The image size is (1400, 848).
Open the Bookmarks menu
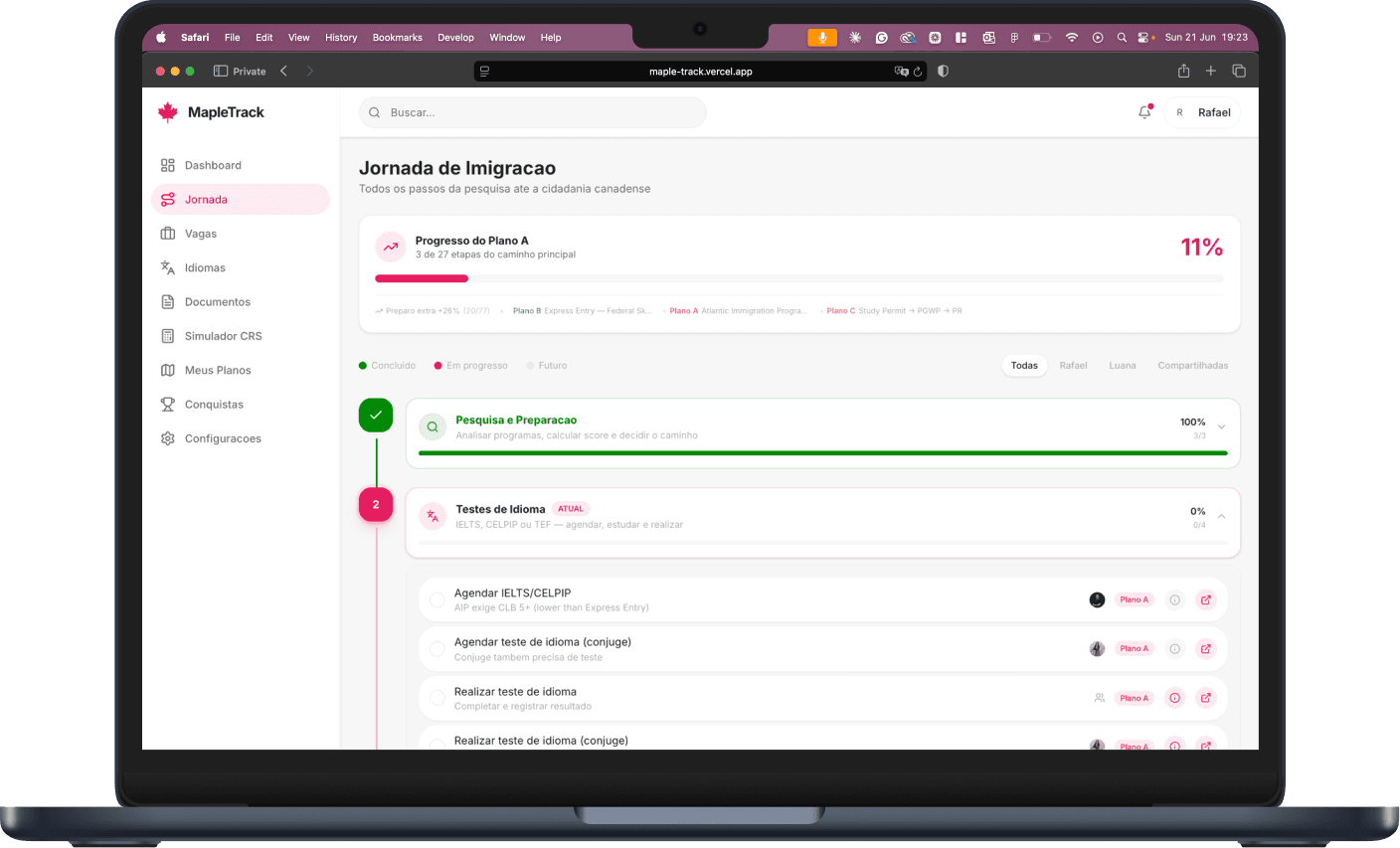click(398, 38)
